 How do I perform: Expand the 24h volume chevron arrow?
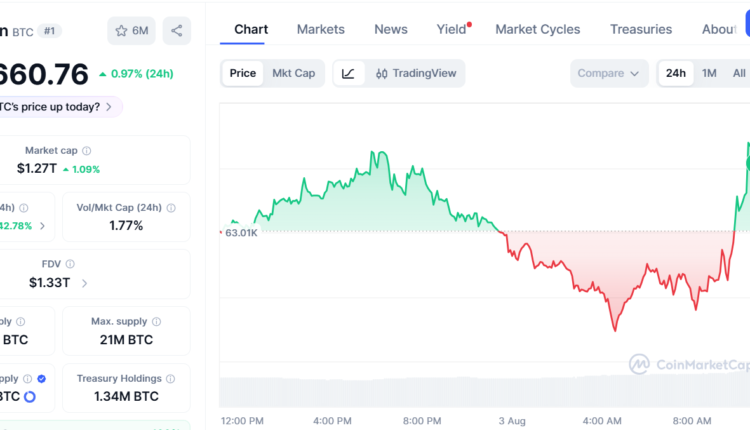[x=43, y=226]
